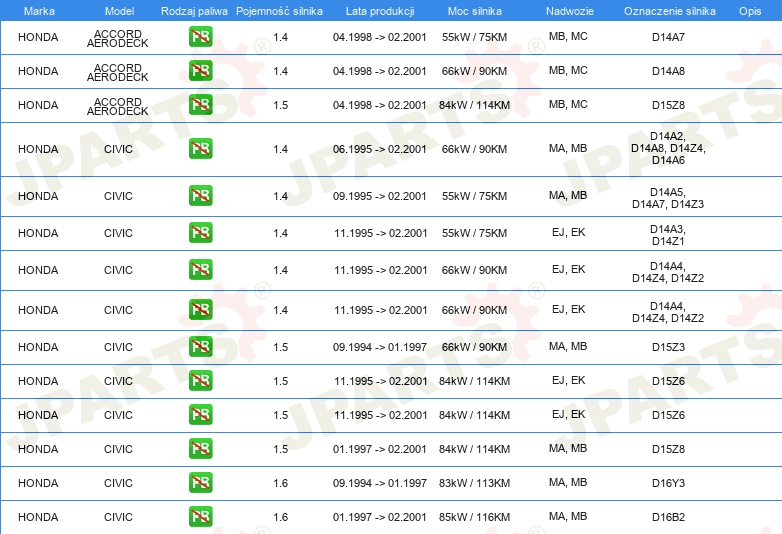Click fuel icon in Civic D14A3, D14Z1 row
This screenshot has height=534, width=782.
(200, 233)
